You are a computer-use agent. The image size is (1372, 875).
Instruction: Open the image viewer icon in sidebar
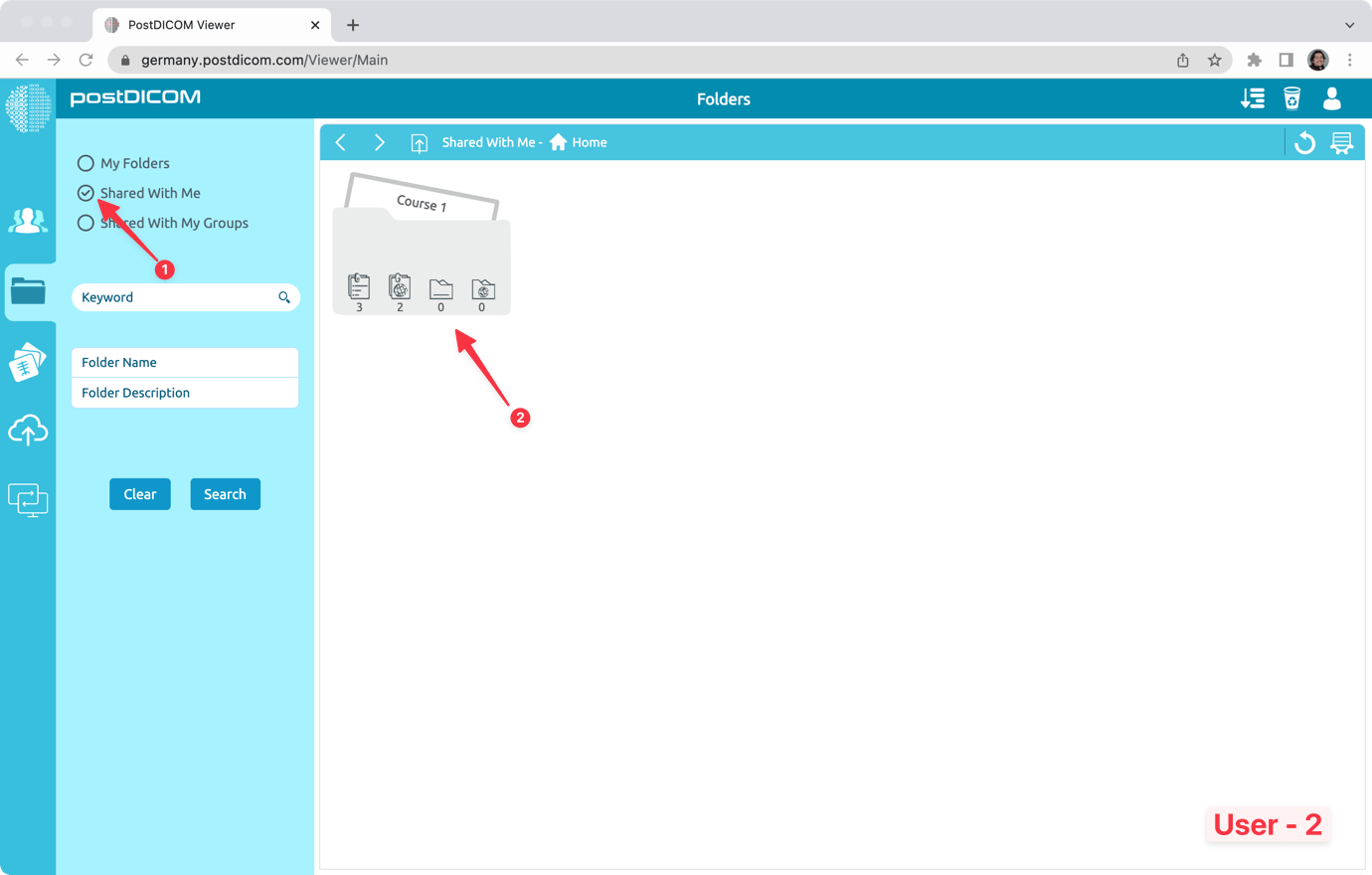[x=28, y=361]
